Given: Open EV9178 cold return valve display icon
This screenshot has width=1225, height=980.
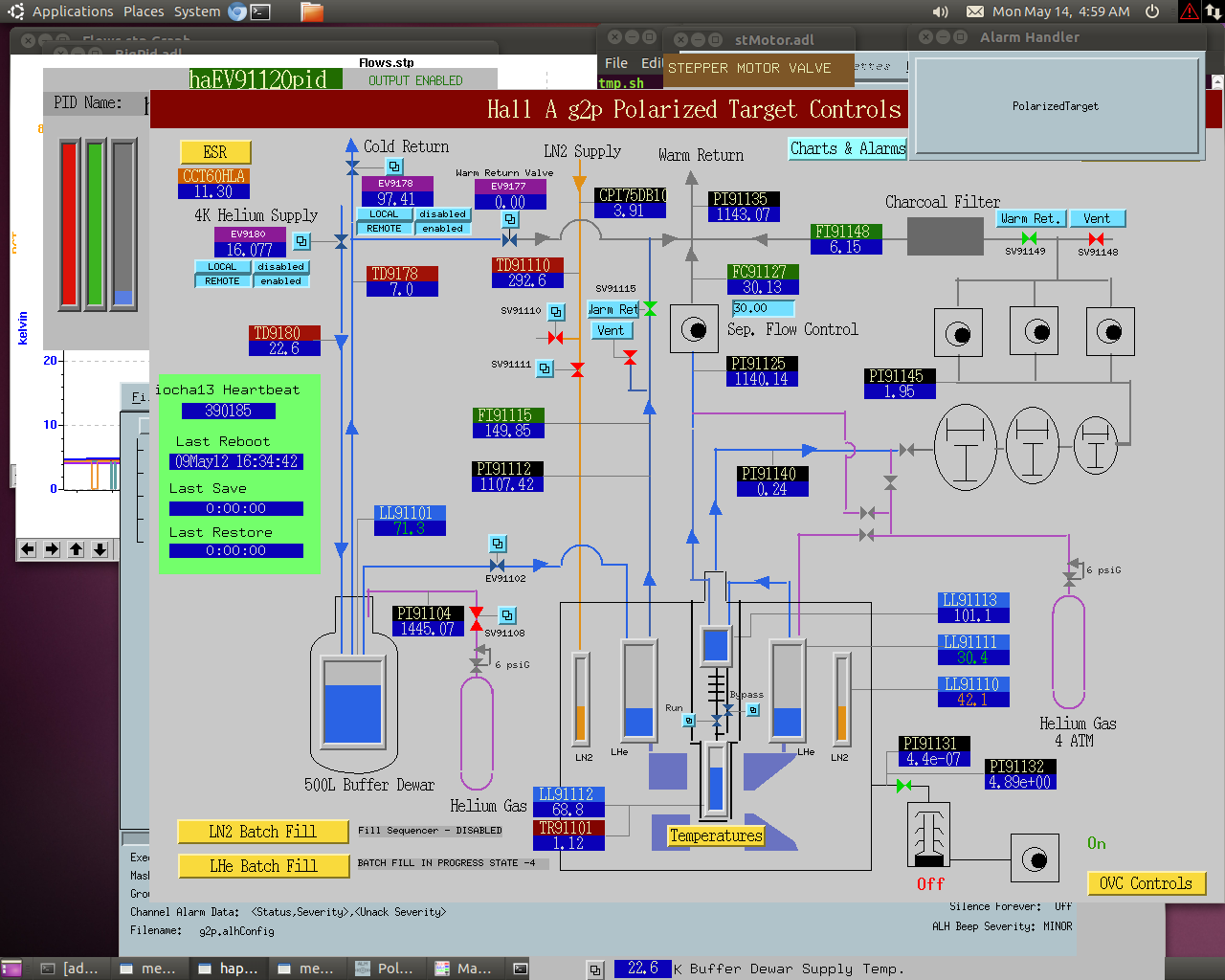Looking at the screenshot, I should (394, 167).
